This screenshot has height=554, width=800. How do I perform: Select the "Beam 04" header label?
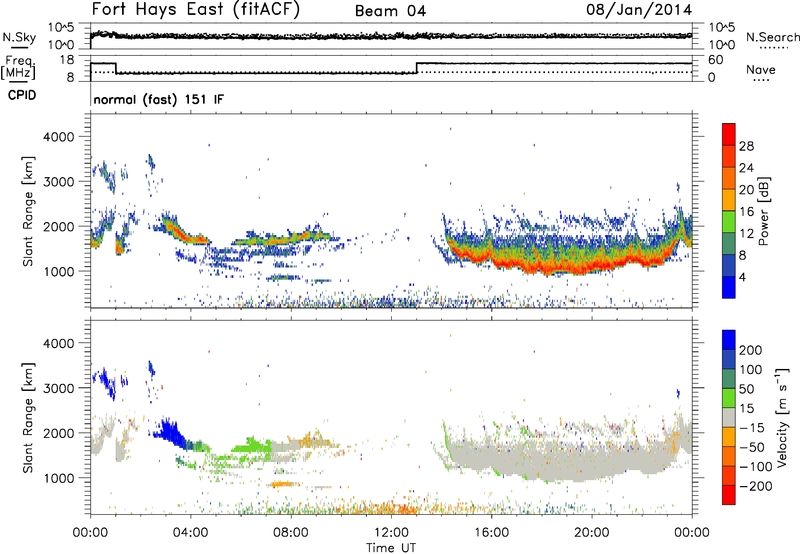tap(390, 11)
